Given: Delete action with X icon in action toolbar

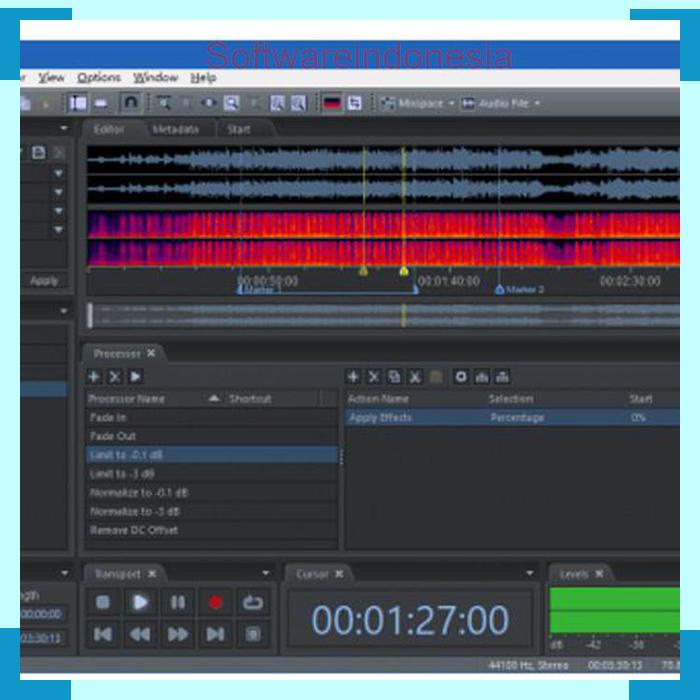Looking at the screenshot, I should [x=374, y=377].
